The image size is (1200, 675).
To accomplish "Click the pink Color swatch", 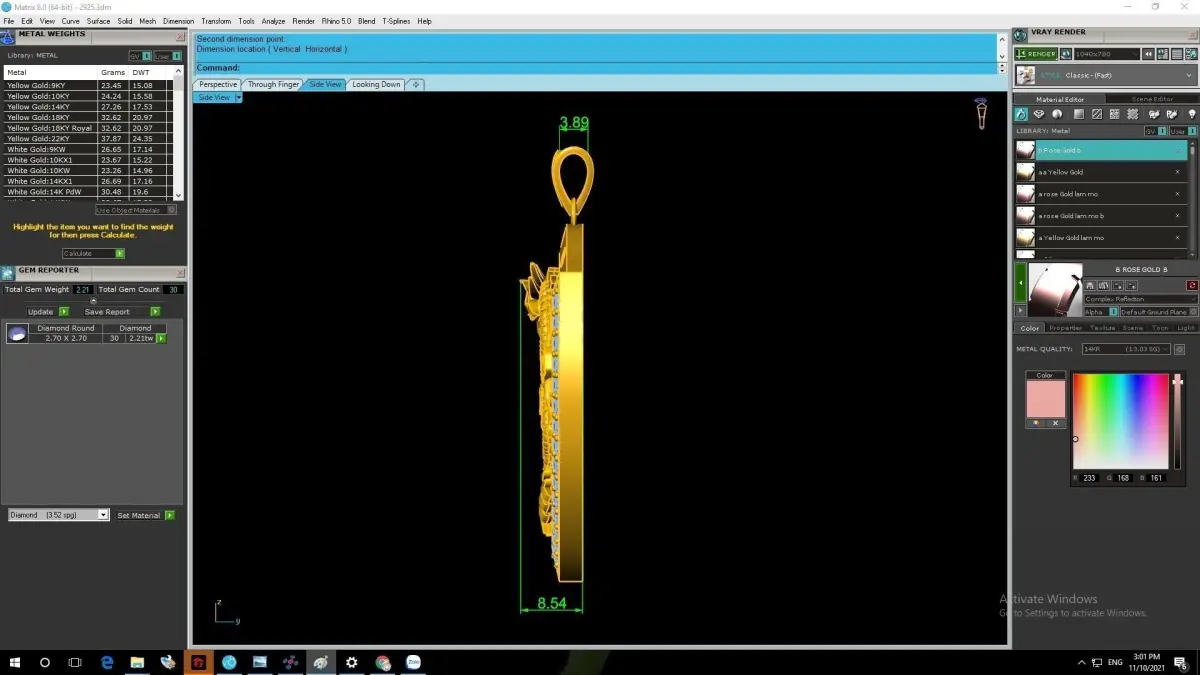I will (1045, 399).
